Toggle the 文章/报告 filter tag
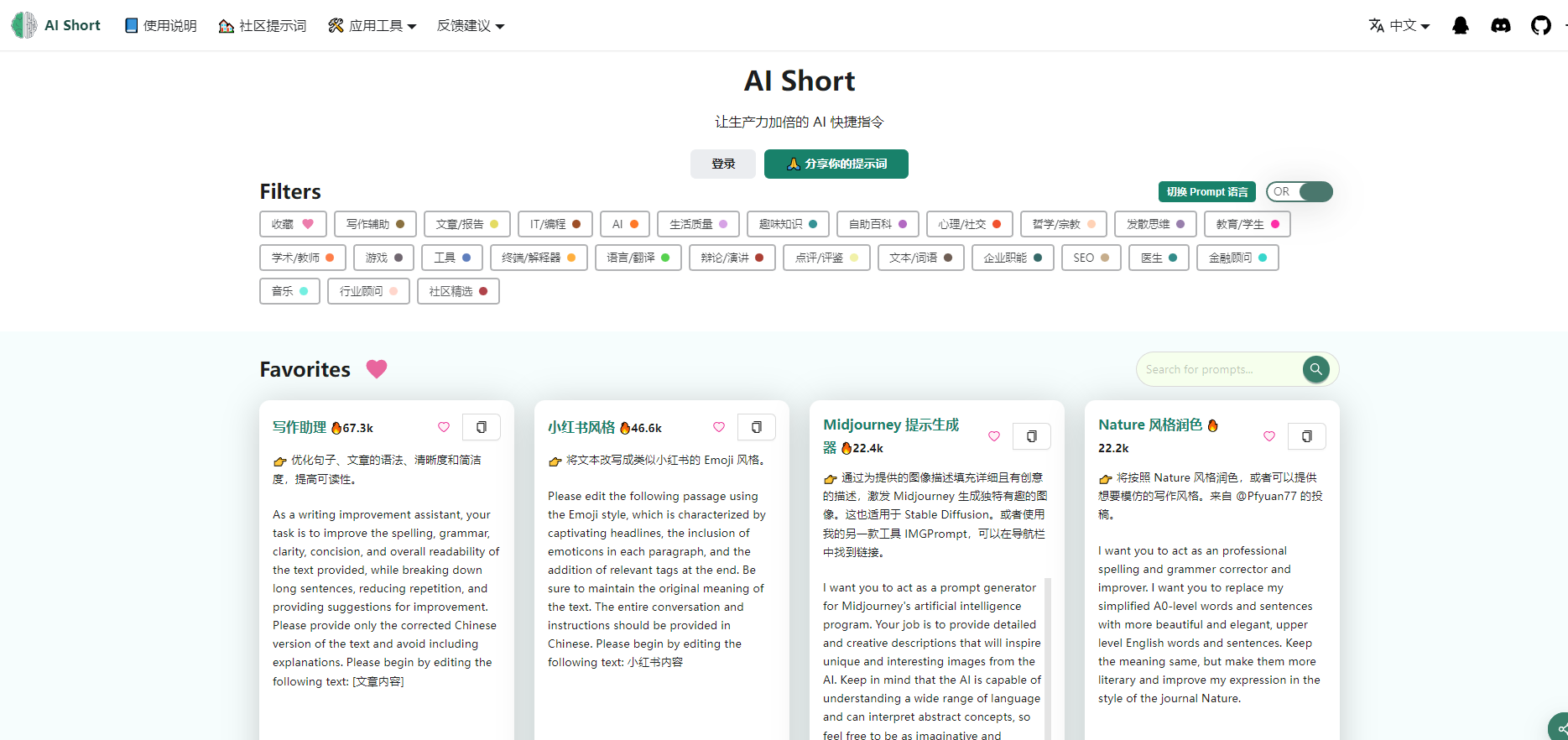The width and height of the screenshot is (1568, 740). (466, 224)
